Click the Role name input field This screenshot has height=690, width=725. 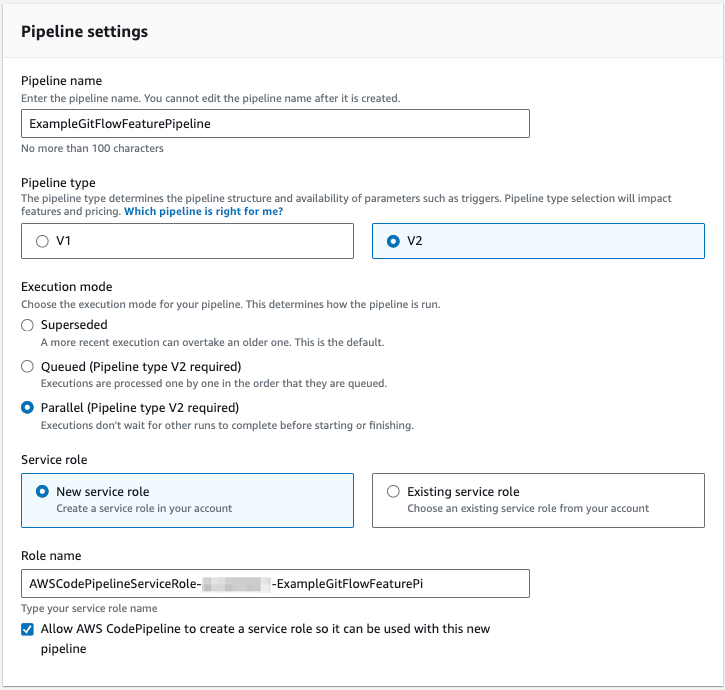click(x=275, y=583)
